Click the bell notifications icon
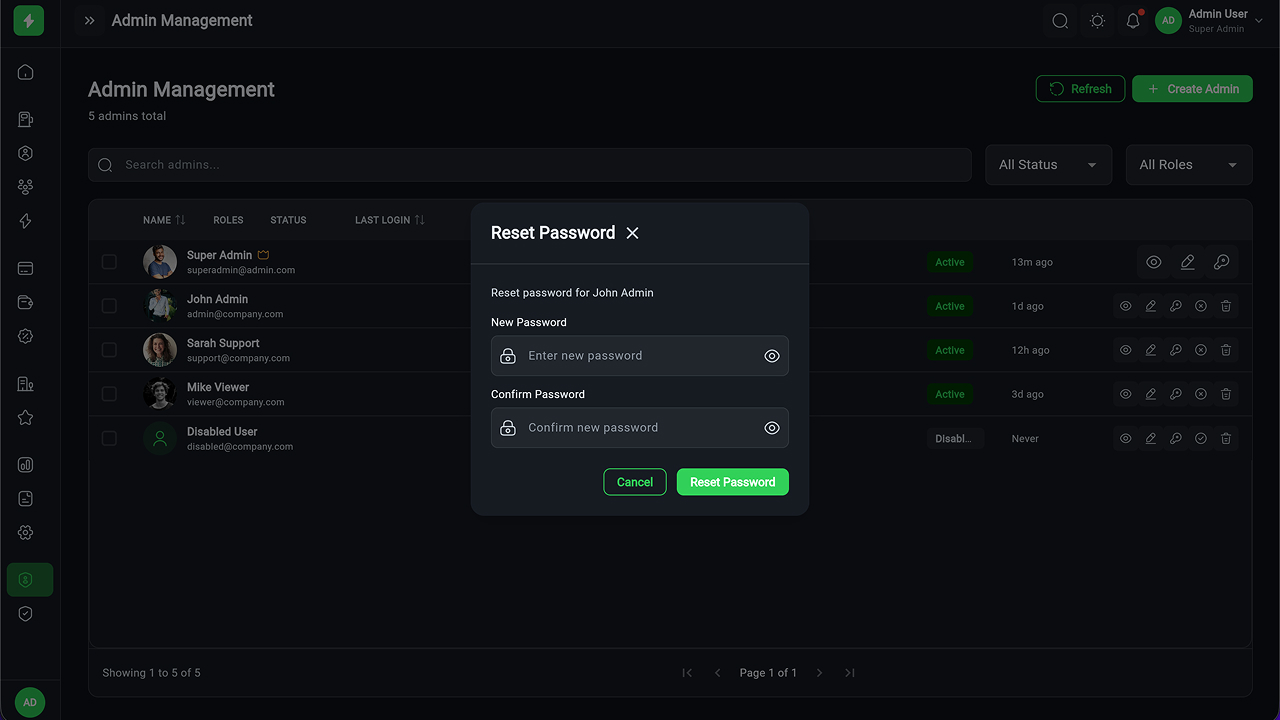Screen dimensions: 1280x720 [1133, 21]
